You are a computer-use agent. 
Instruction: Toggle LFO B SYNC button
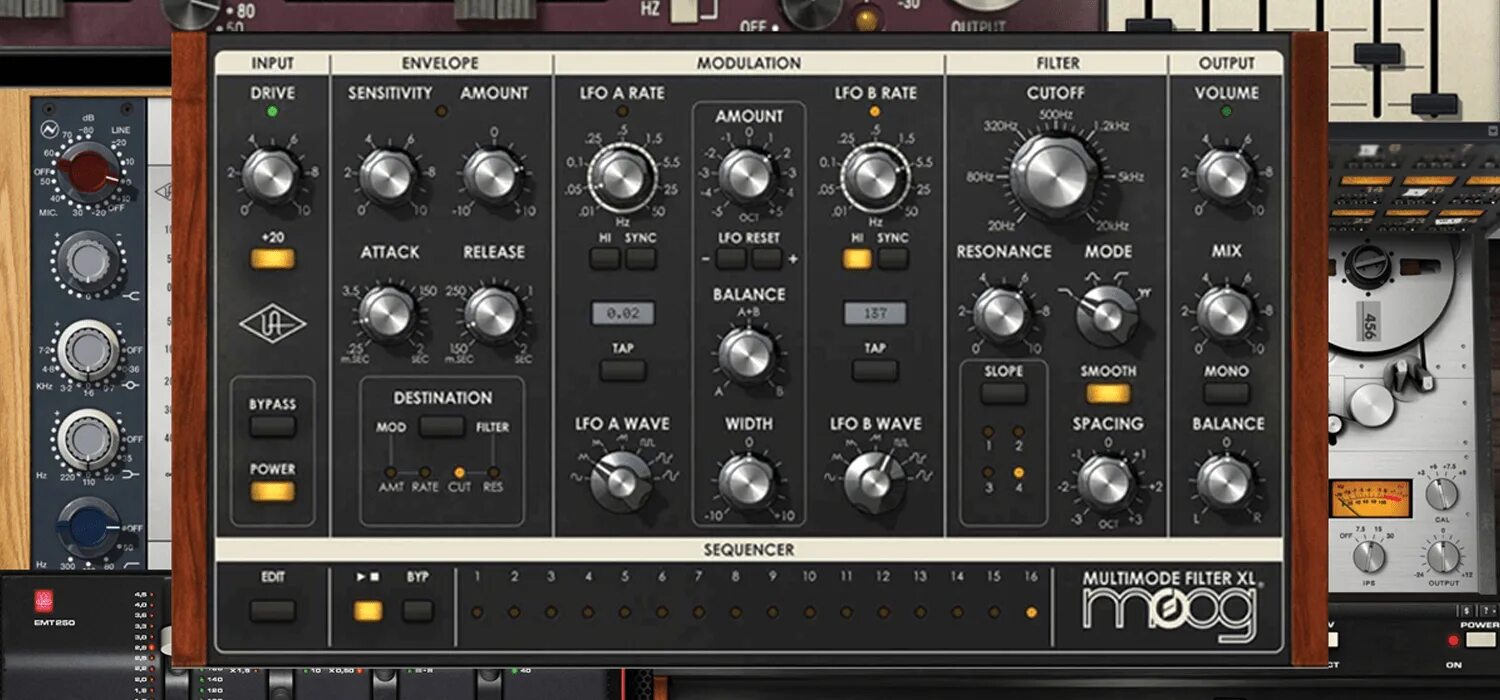pos(893,259)
